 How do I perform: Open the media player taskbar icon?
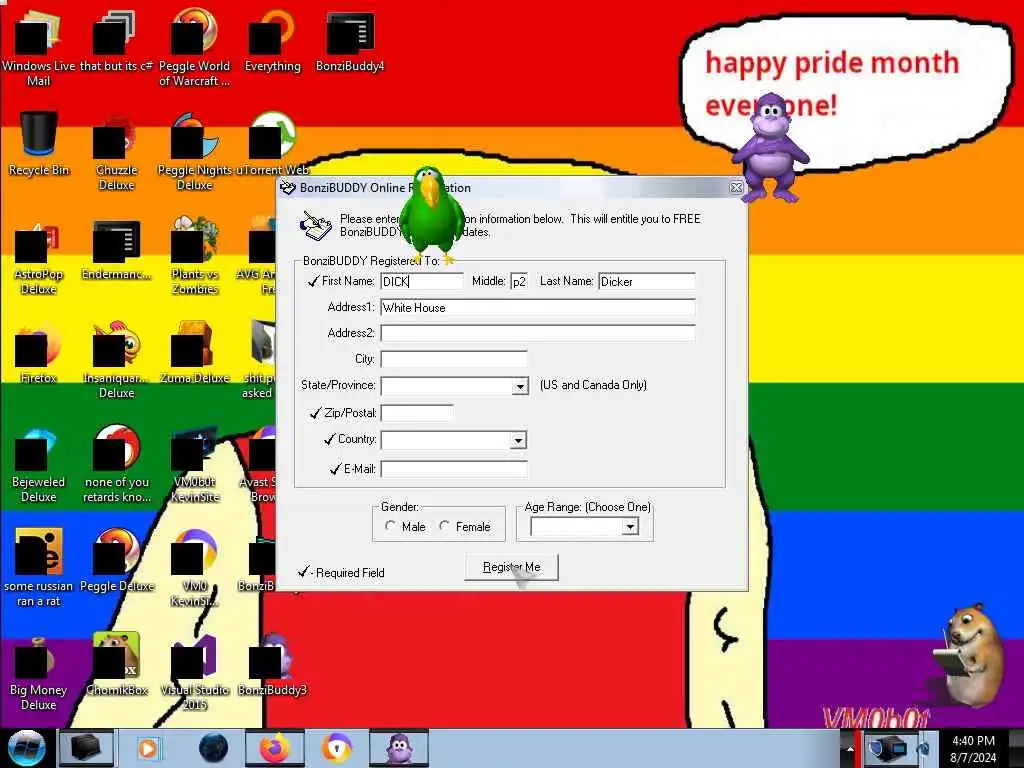point(148,748)
